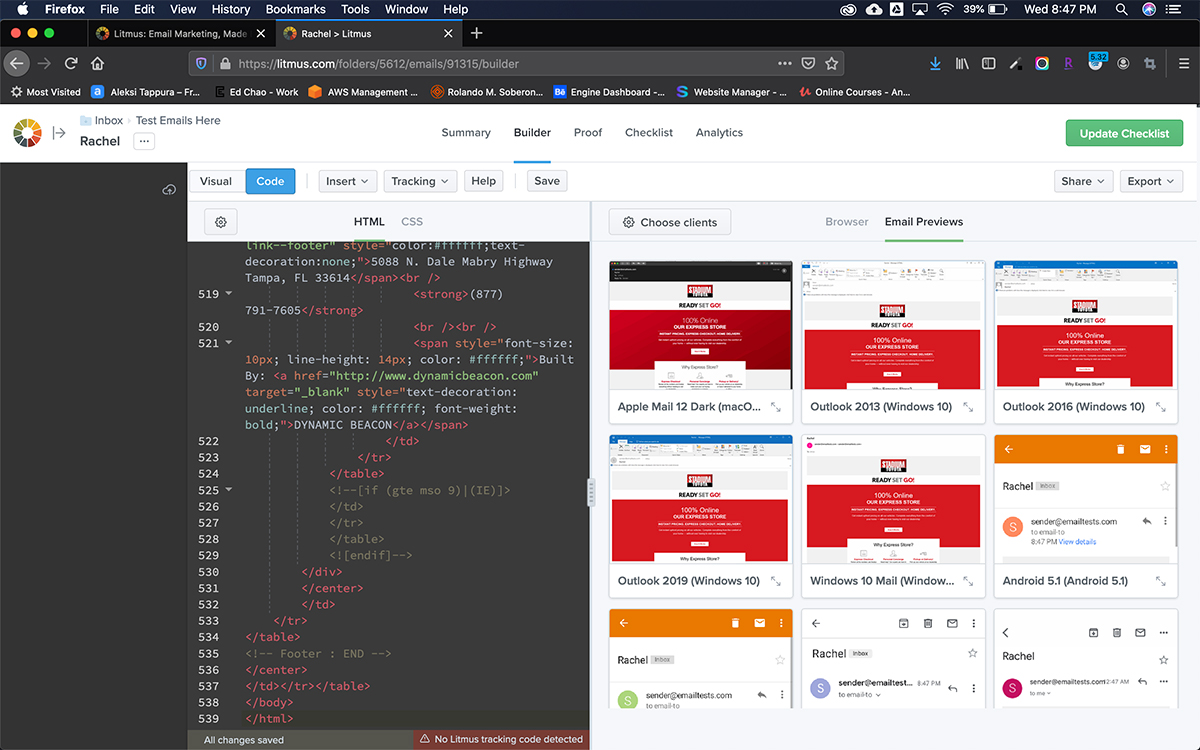This screenshot has width=1200, height=750.
Task: Open the Windows 10 Mail preview thumbnail
Action: tap(893, 500)
